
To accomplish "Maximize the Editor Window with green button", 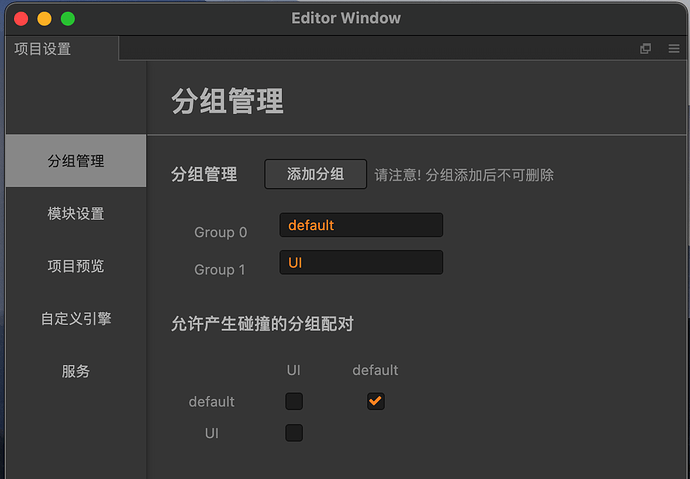I will pos(68,18).
